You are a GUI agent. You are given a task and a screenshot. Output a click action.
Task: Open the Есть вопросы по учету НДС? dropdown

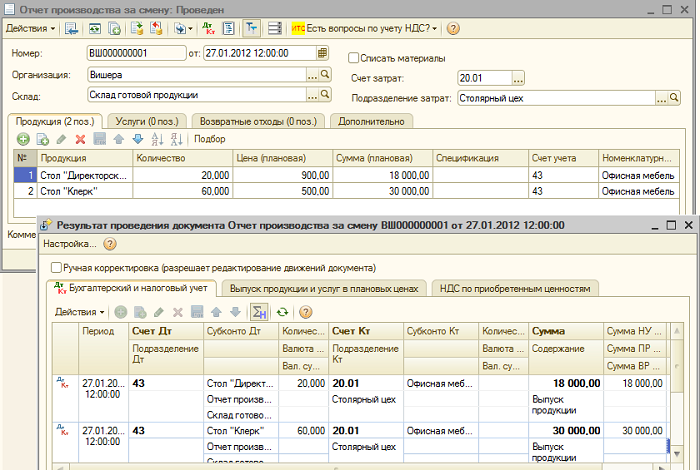tap(364, 29)
